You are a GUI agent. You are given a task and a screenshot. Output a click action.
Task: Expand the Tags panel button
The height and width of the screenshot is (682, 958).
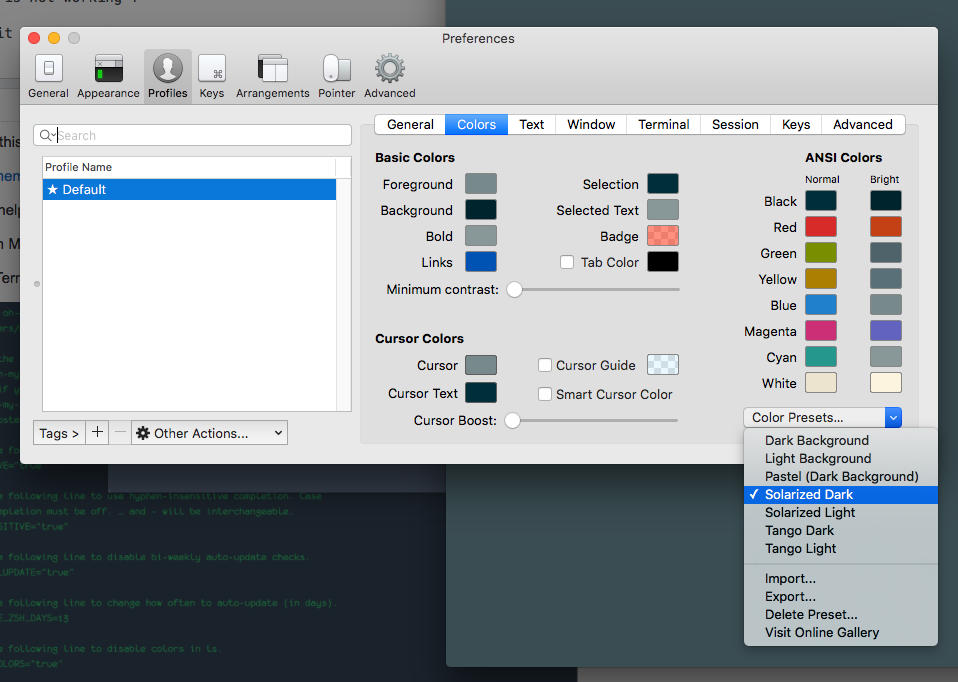[59, 433]
